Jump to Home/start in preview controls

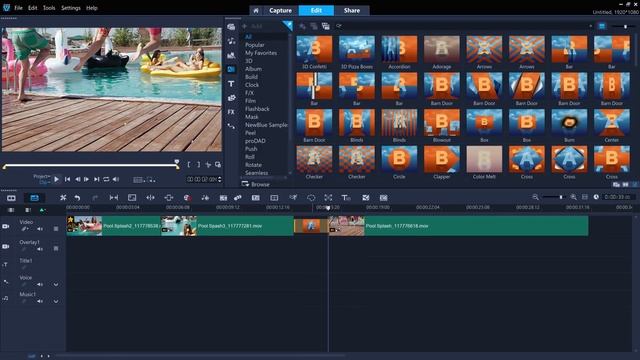(x=67, y=179)
